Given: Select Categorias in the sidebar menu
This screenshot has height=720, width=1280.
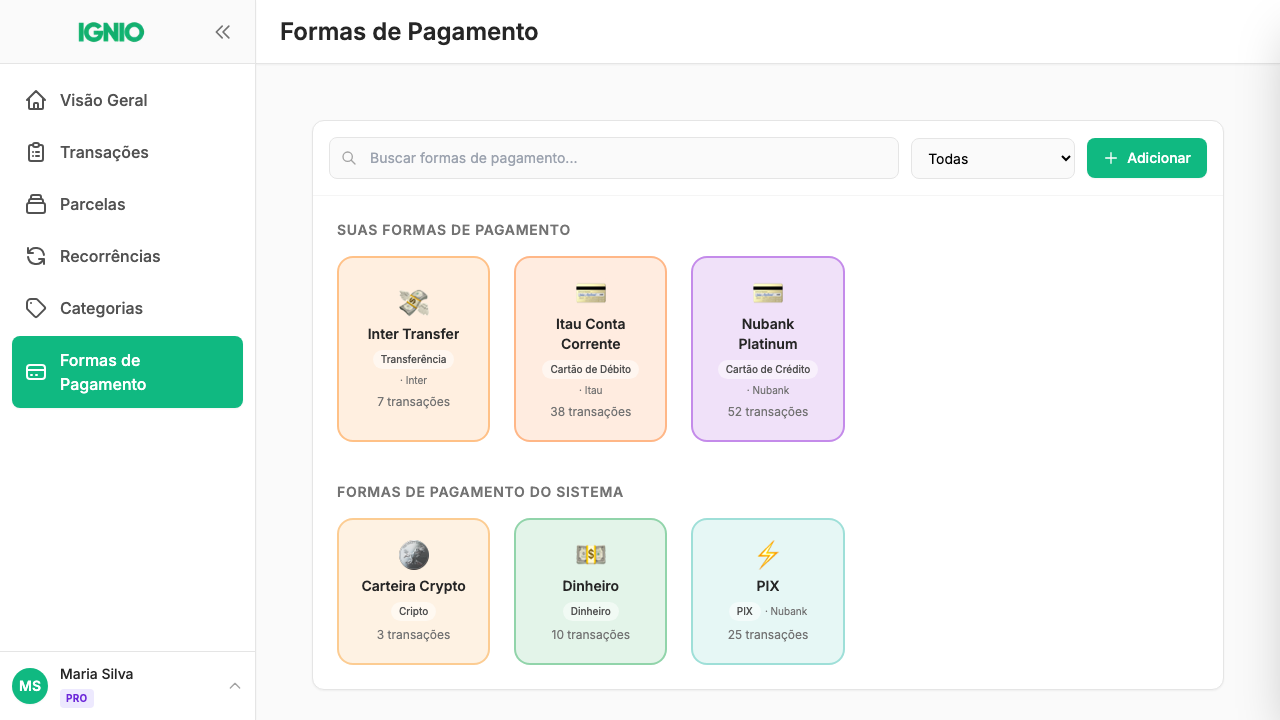Looking at the screenshot, I should (x=102, y=308).
